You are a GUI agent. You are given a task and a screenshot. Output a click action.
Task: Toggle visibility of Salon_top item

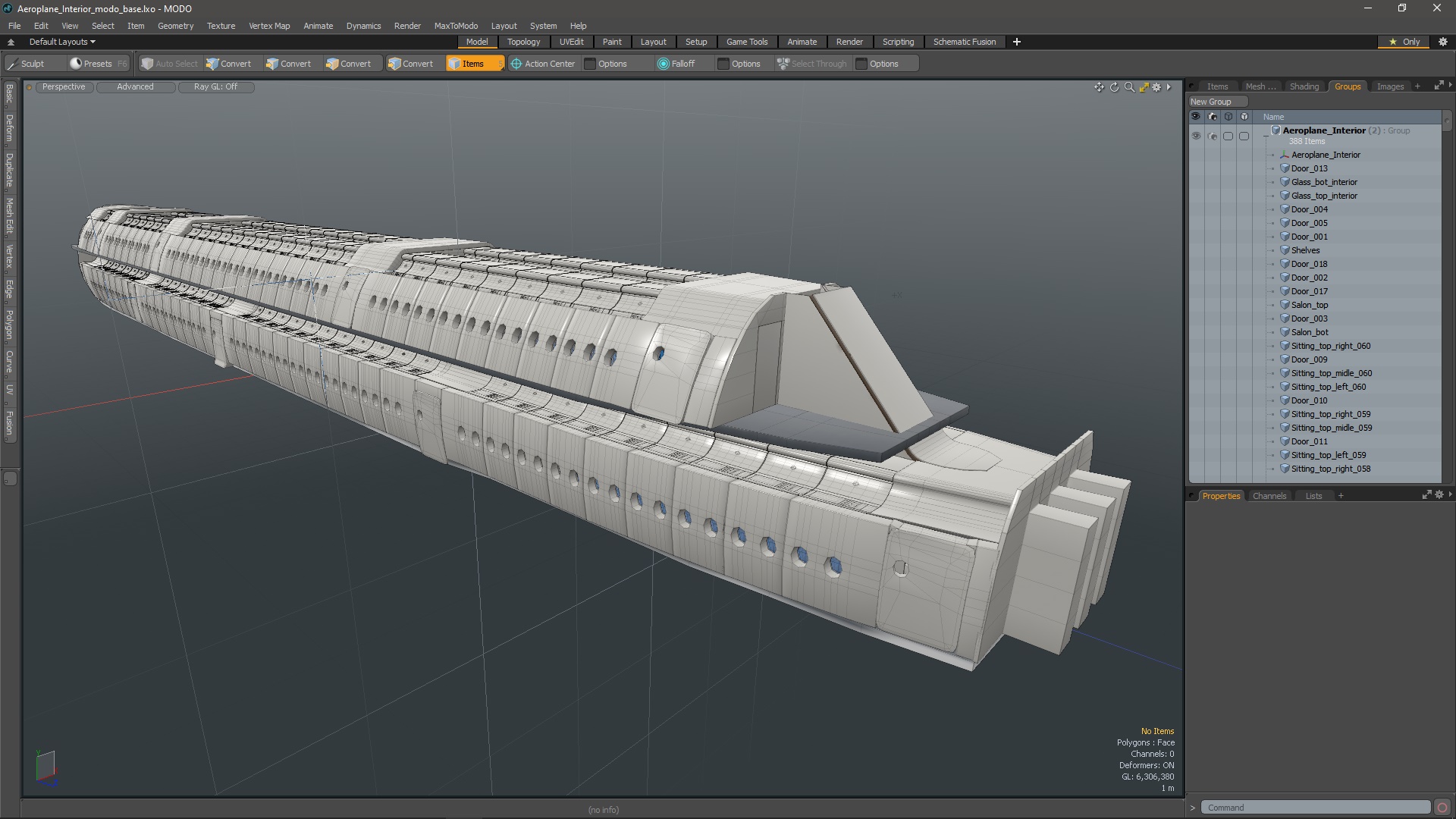[x=1195, y=304]
